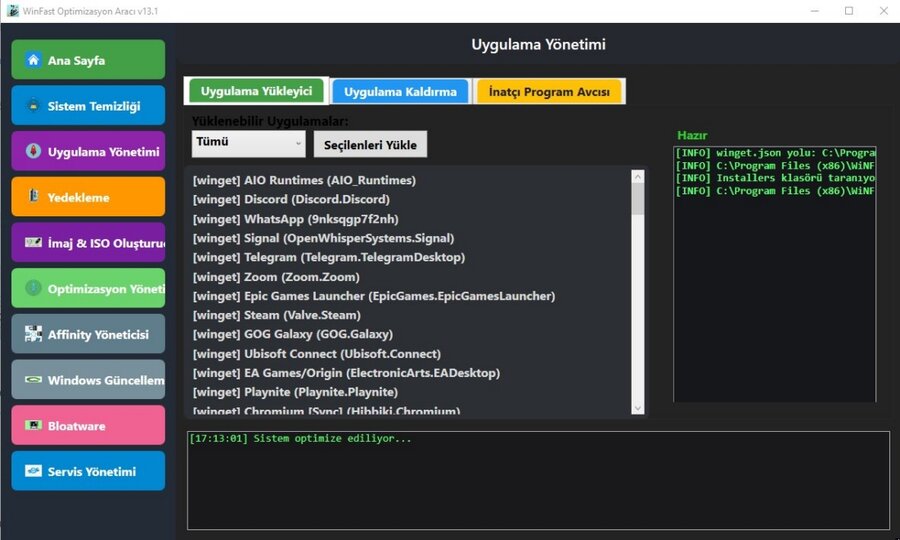Image resolution: width=900 pixels, height=540 pixels.
Task: Open Affinity Yöneticisi section
Action: [88, 334]
